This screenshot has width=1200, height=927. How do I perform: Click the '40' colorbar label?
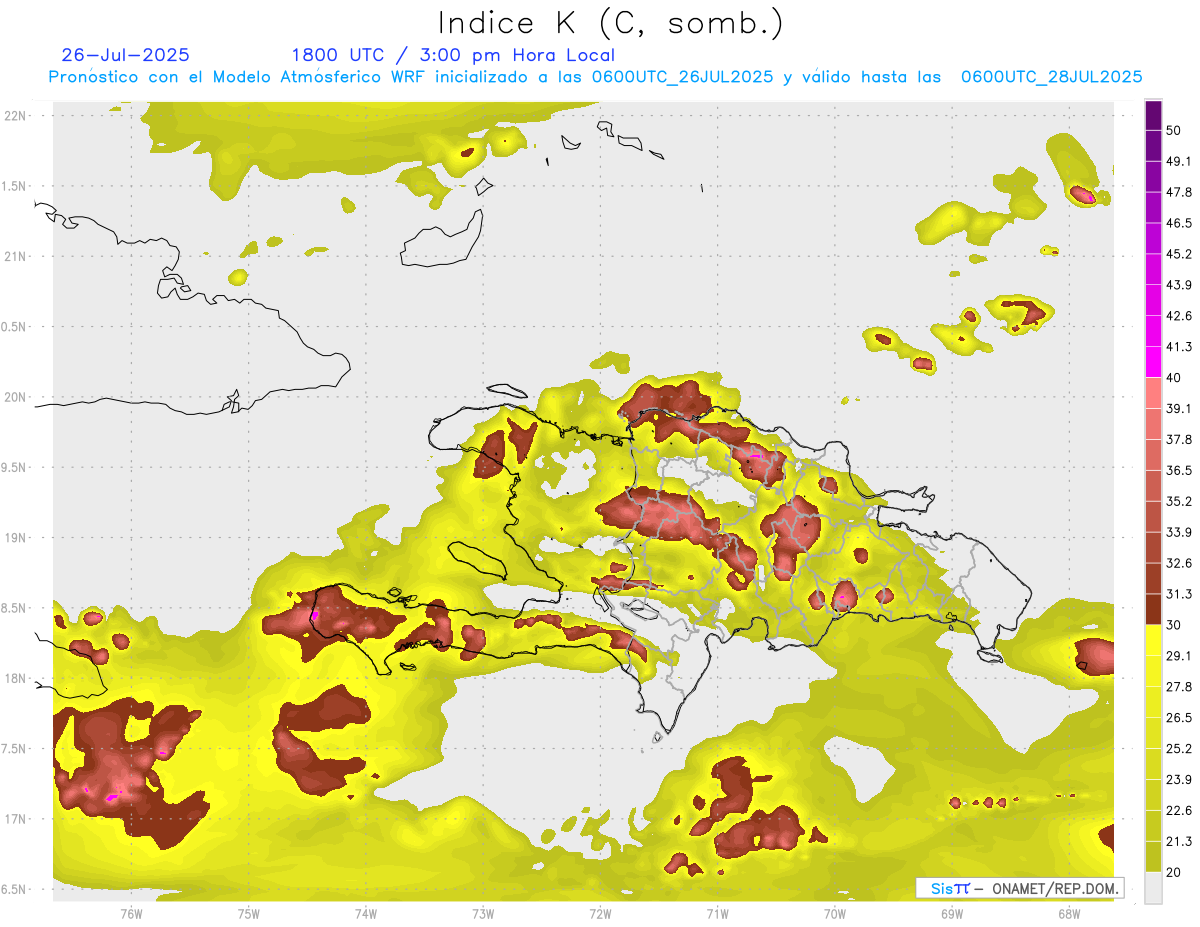point(1174,378)
